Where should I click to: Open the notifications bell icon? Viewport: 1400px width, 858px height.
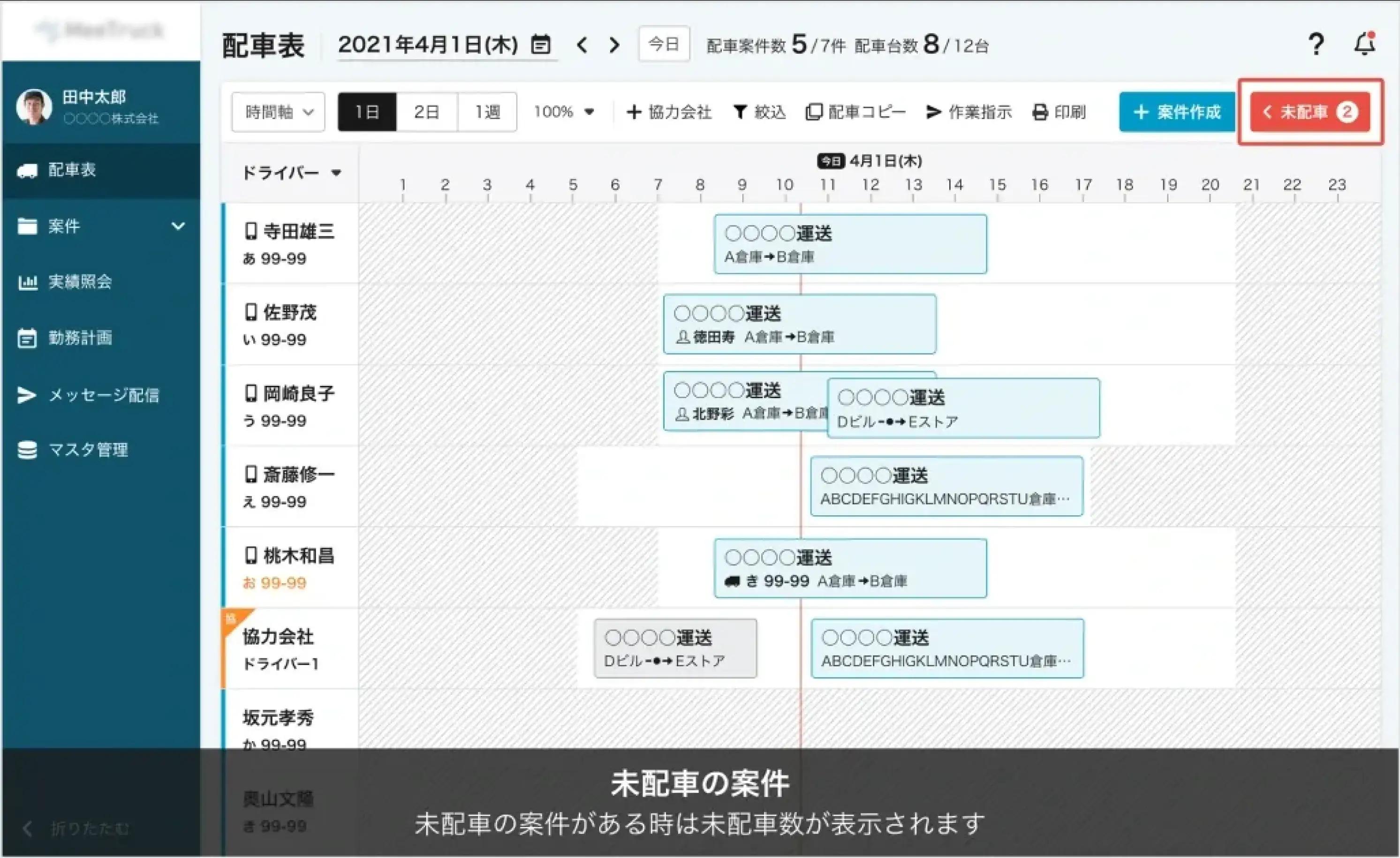click(1364, 44)
